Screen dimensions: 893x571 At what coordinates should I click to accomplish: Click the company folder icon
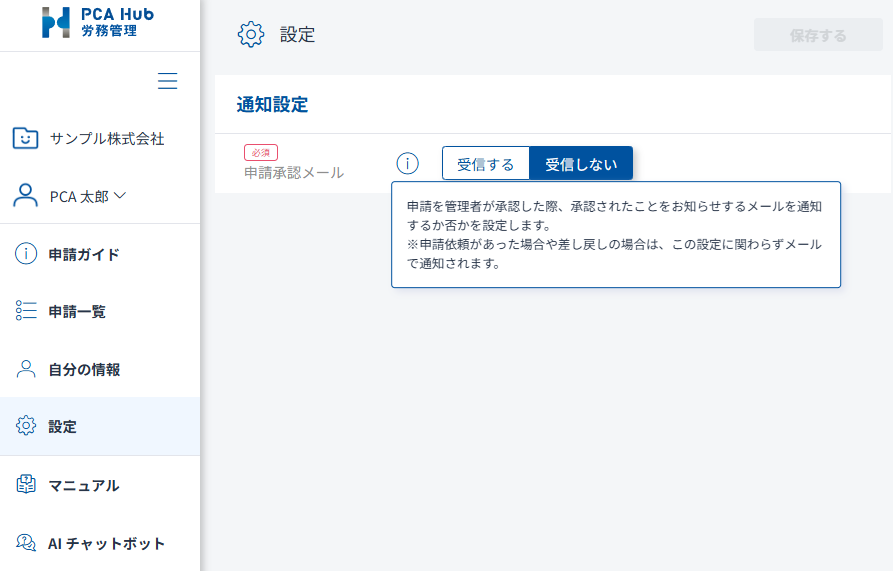[x=26, y=138]
